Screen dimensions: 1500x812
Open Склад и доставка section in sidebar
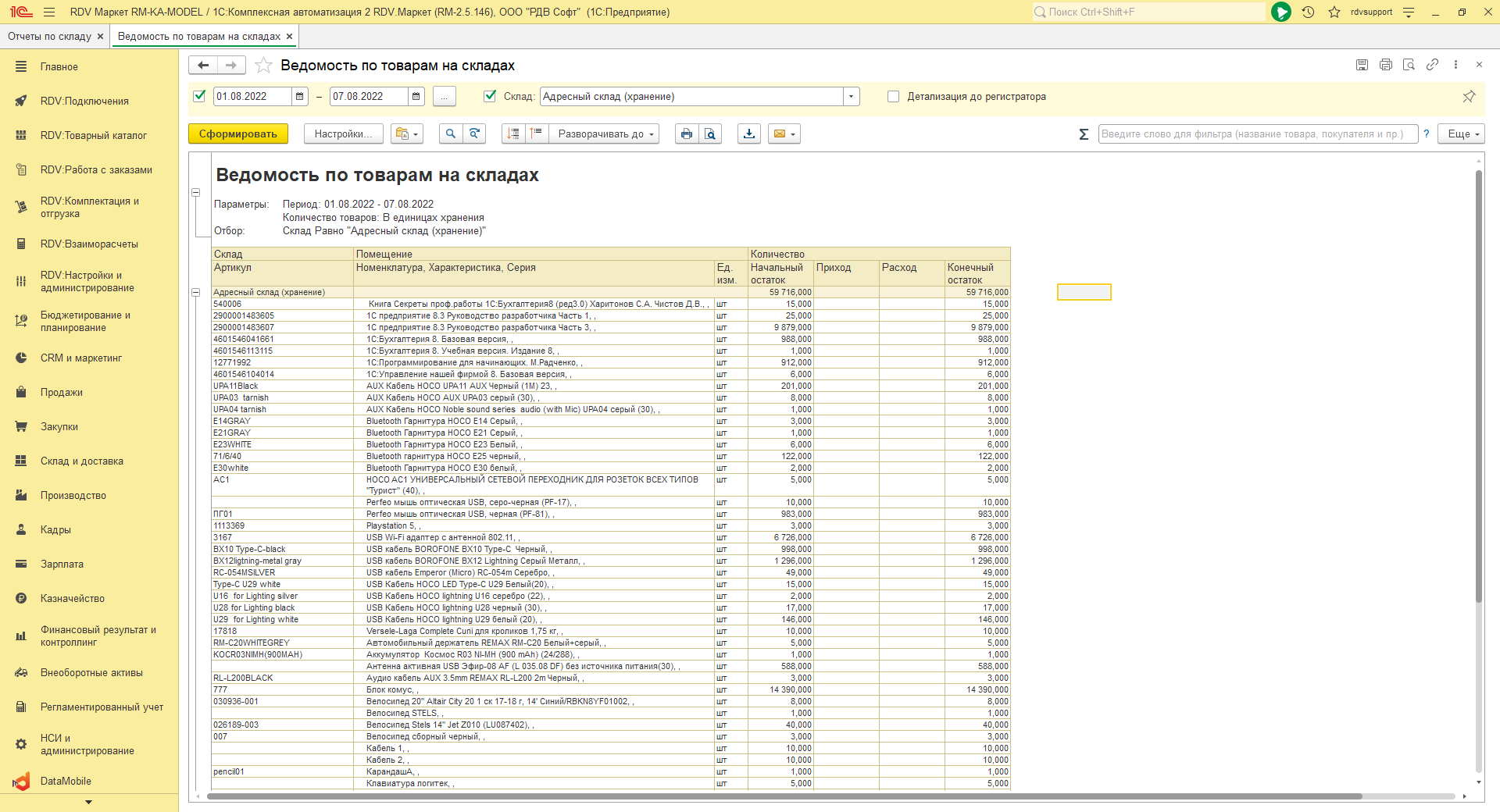81,461
